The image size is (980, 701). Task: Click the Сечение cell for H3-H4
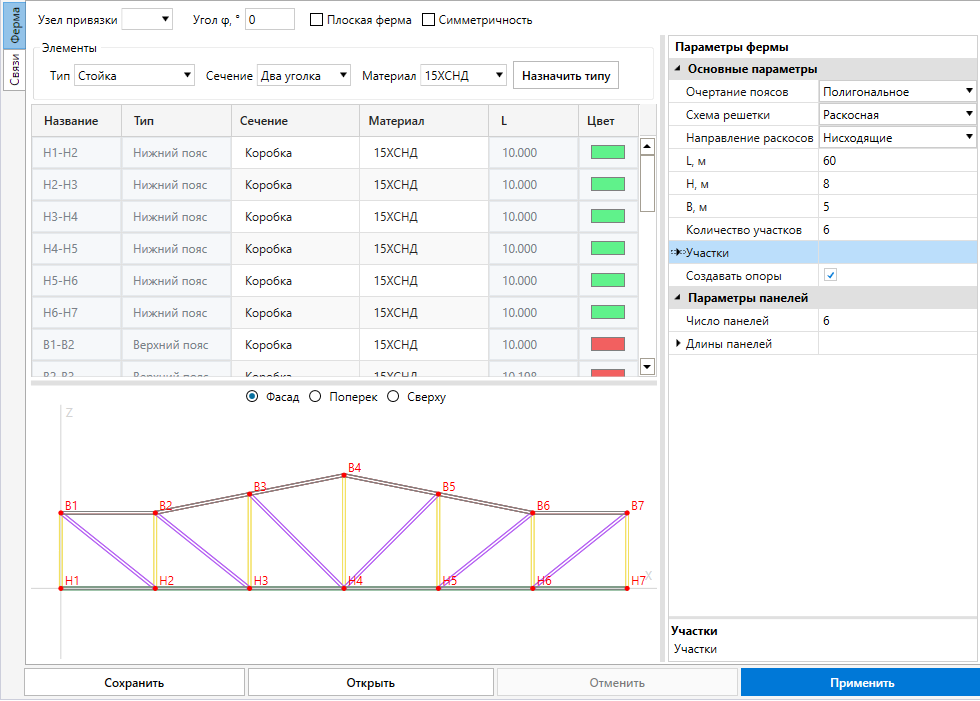[x=295, y=217]
